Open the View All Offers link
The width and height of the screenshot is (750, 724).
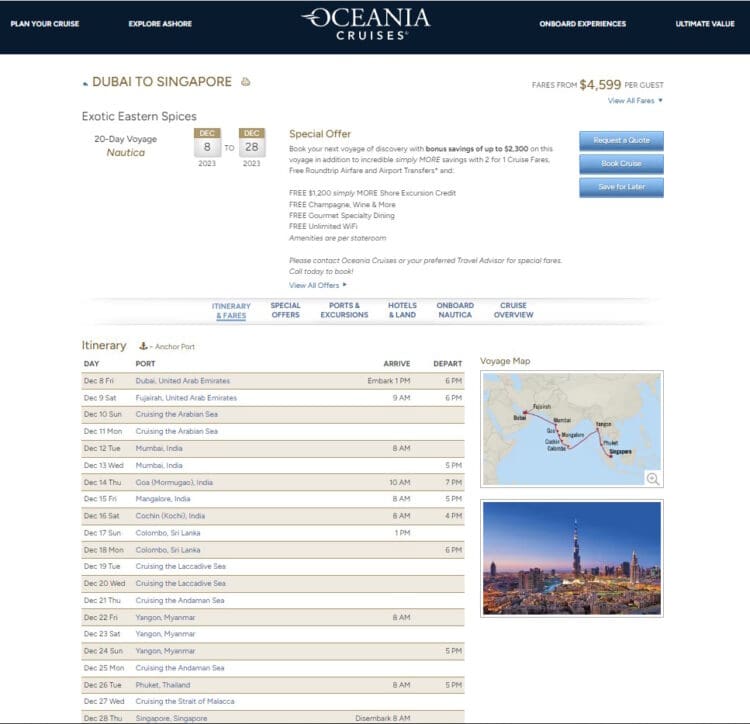coord(318,285)
